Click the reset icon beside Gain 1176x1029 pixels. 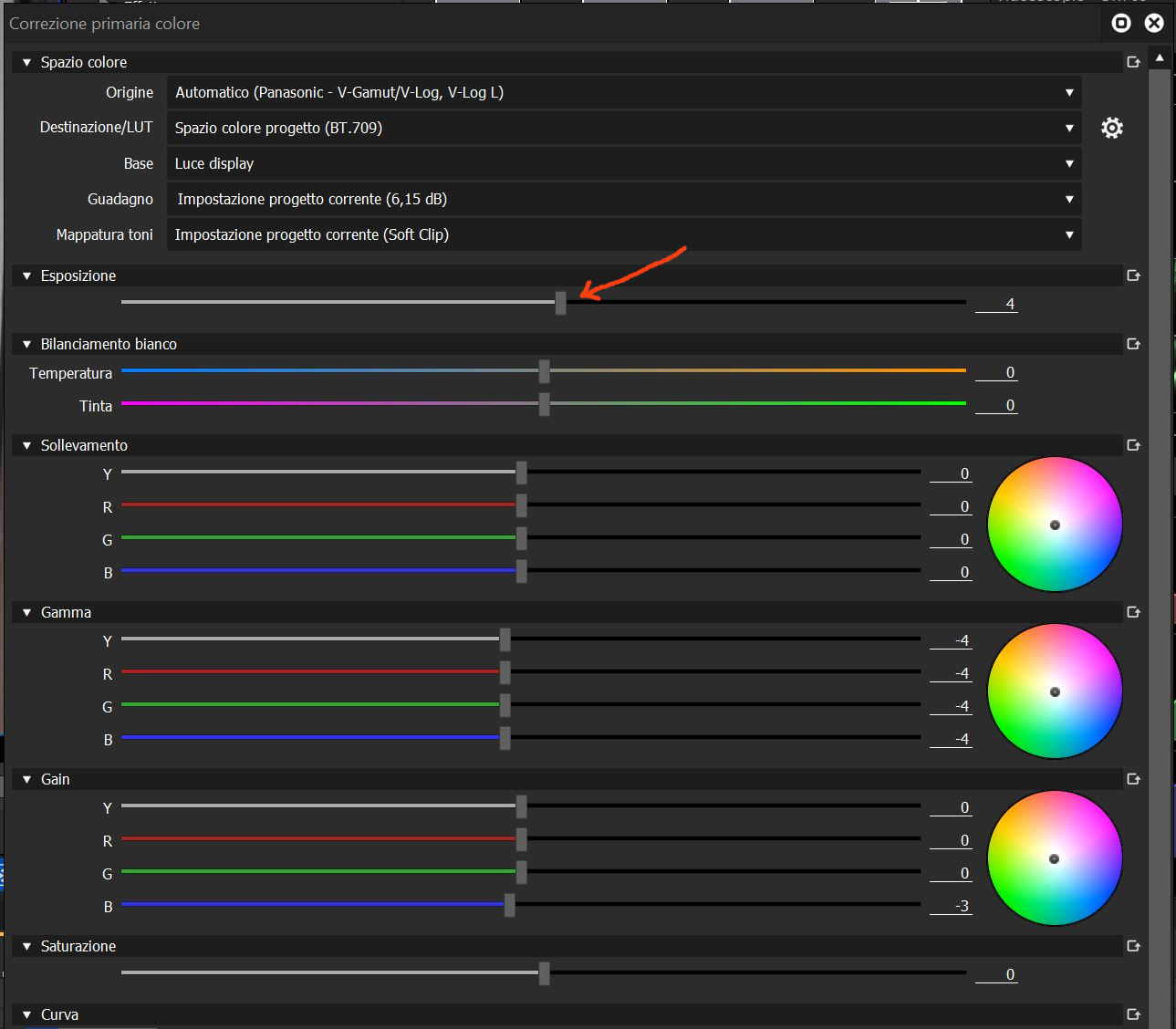pos(1134,779)
